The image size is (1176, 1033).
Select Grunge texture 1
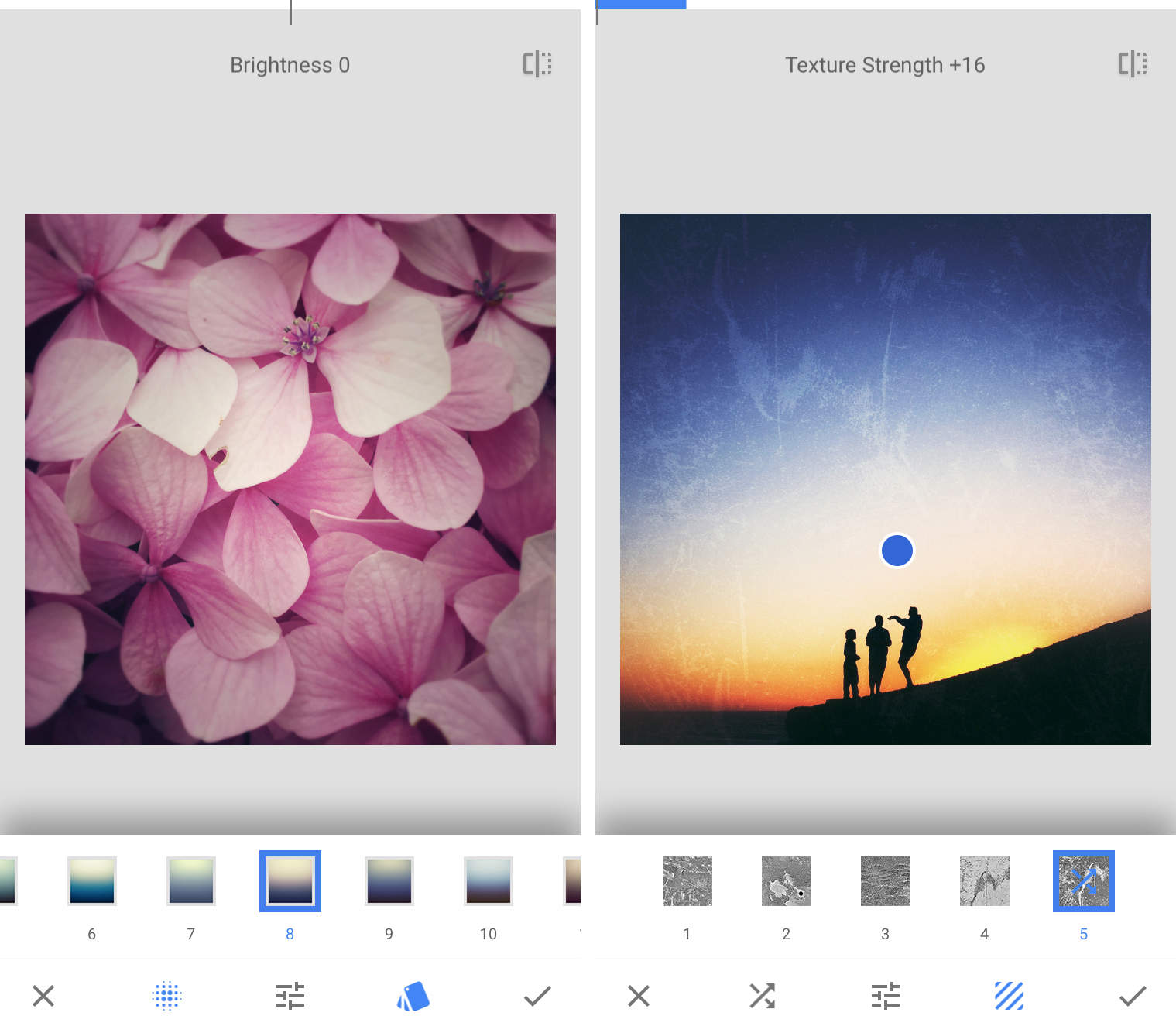pyautogui.click(x=686, y=881)
